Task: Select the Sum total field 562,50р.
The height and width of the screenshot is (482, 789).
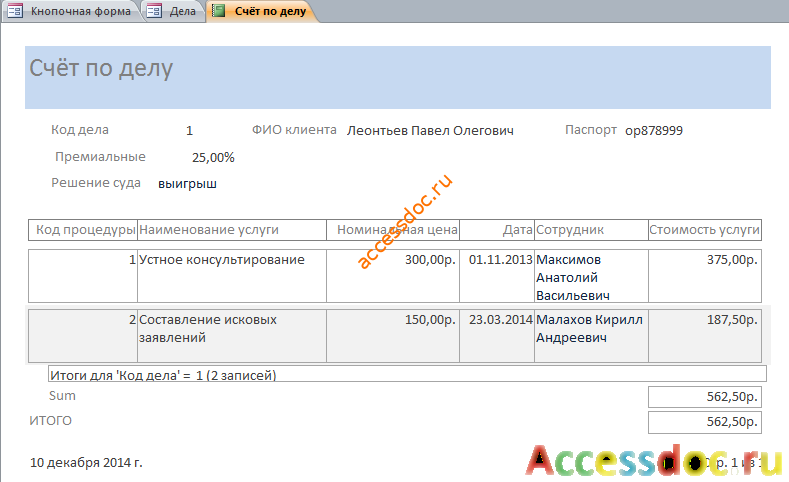Action: tap(705, 397)
